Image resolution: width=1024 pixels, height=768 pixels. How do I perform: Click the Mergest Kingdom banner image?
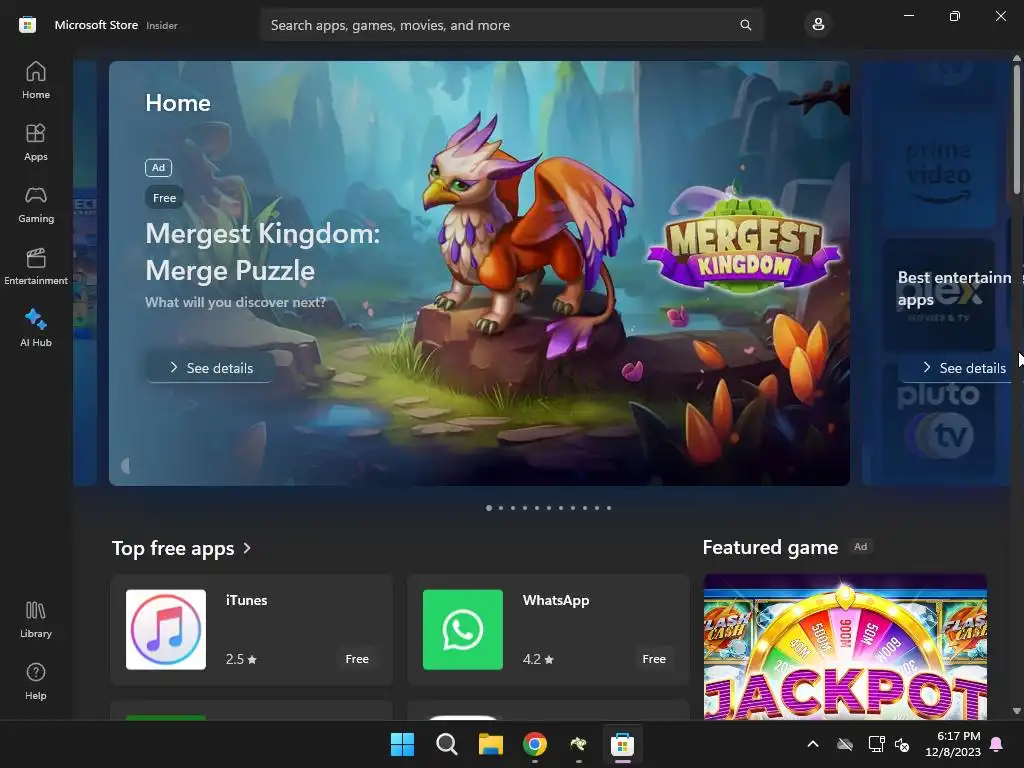click(x=479, y=273)
